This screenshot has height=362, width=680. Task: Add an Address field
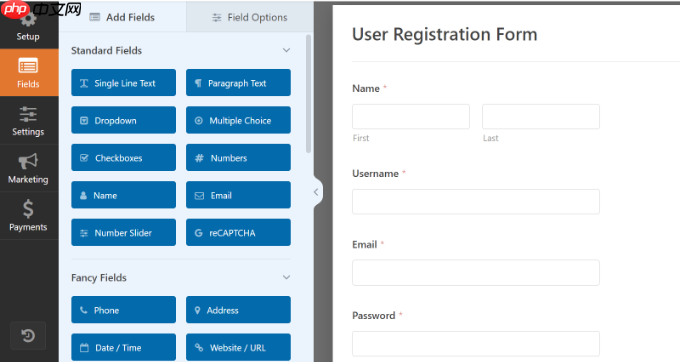[238, 310]
